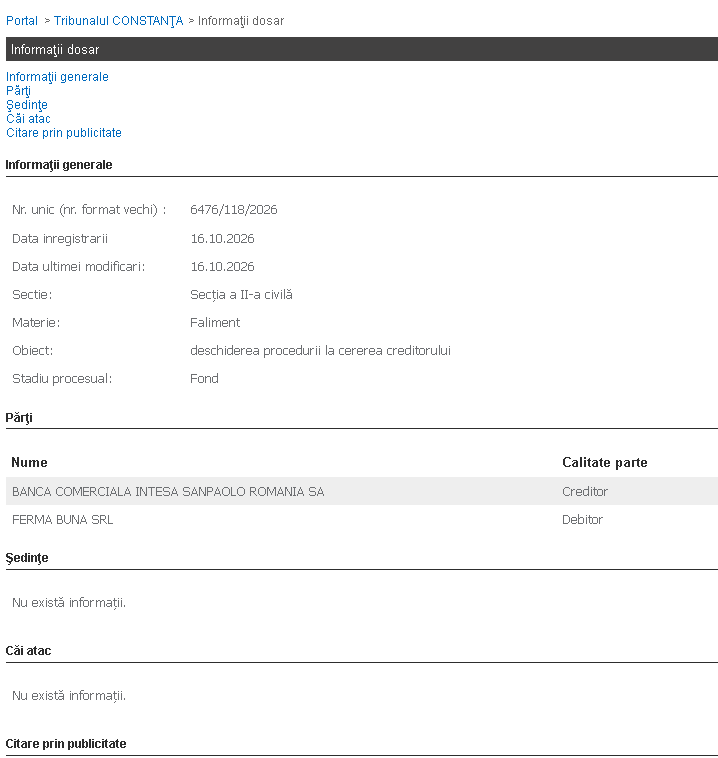Jump to Informații generale anchor link

(57, 77)
